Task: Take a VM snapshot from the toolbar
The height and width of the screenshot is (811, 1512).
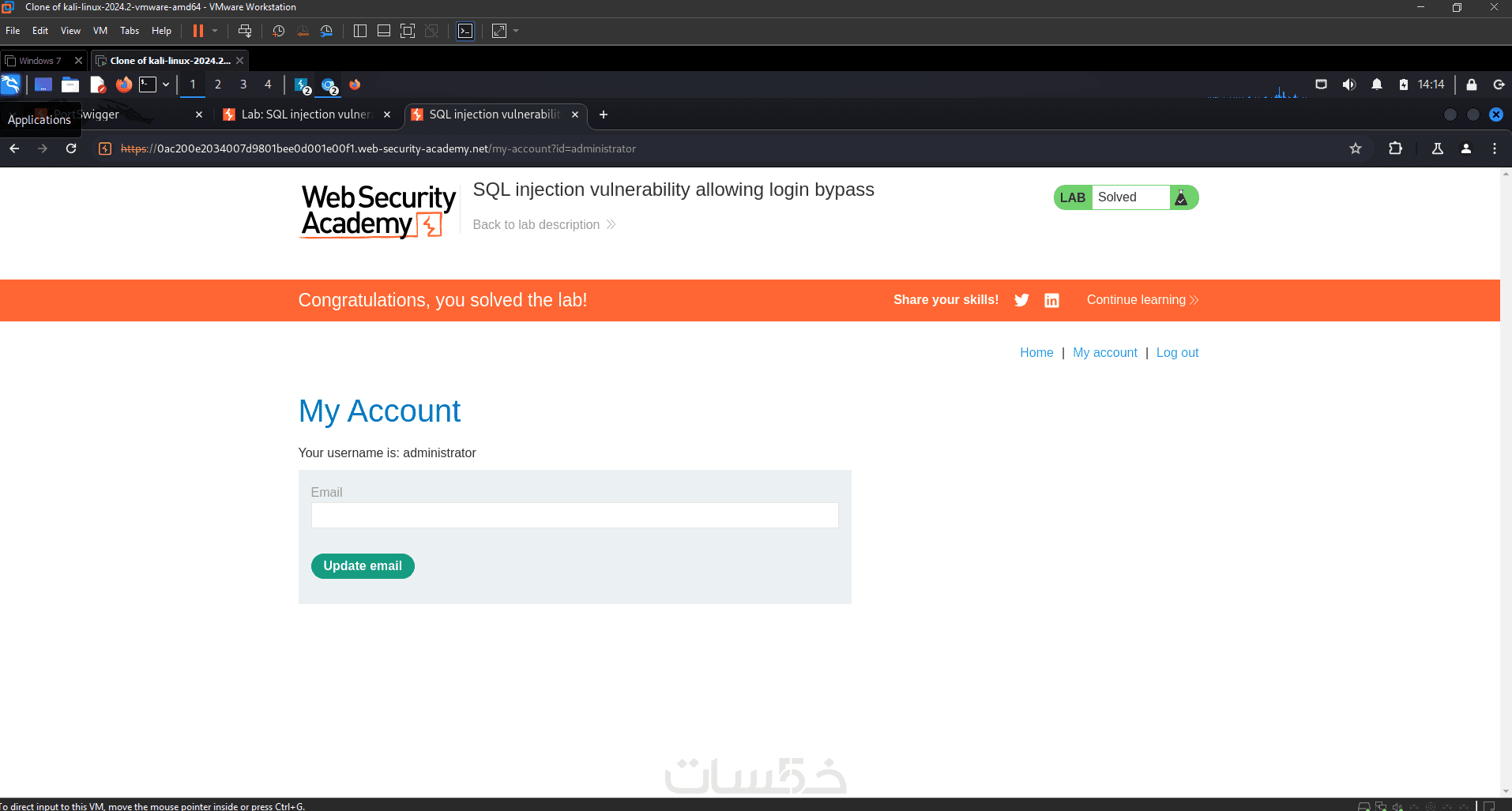Action: [278, 31]
